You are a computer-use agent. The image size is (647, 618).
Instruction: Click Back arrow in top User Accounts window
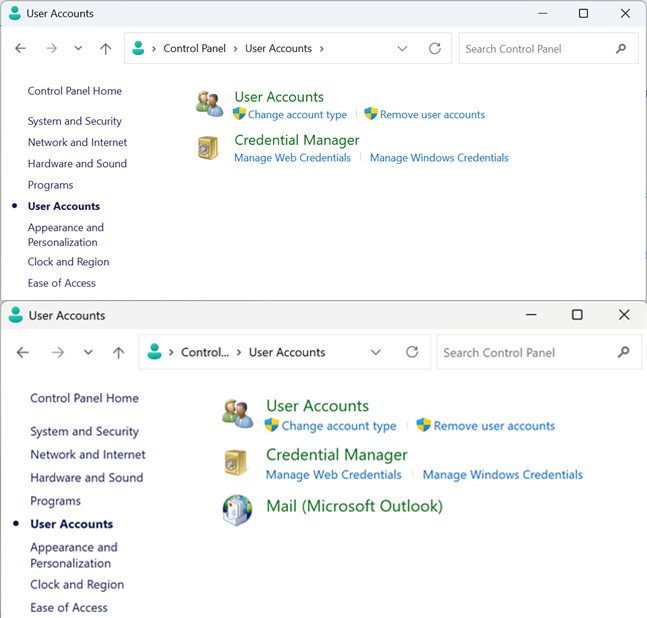coord(20,49)
